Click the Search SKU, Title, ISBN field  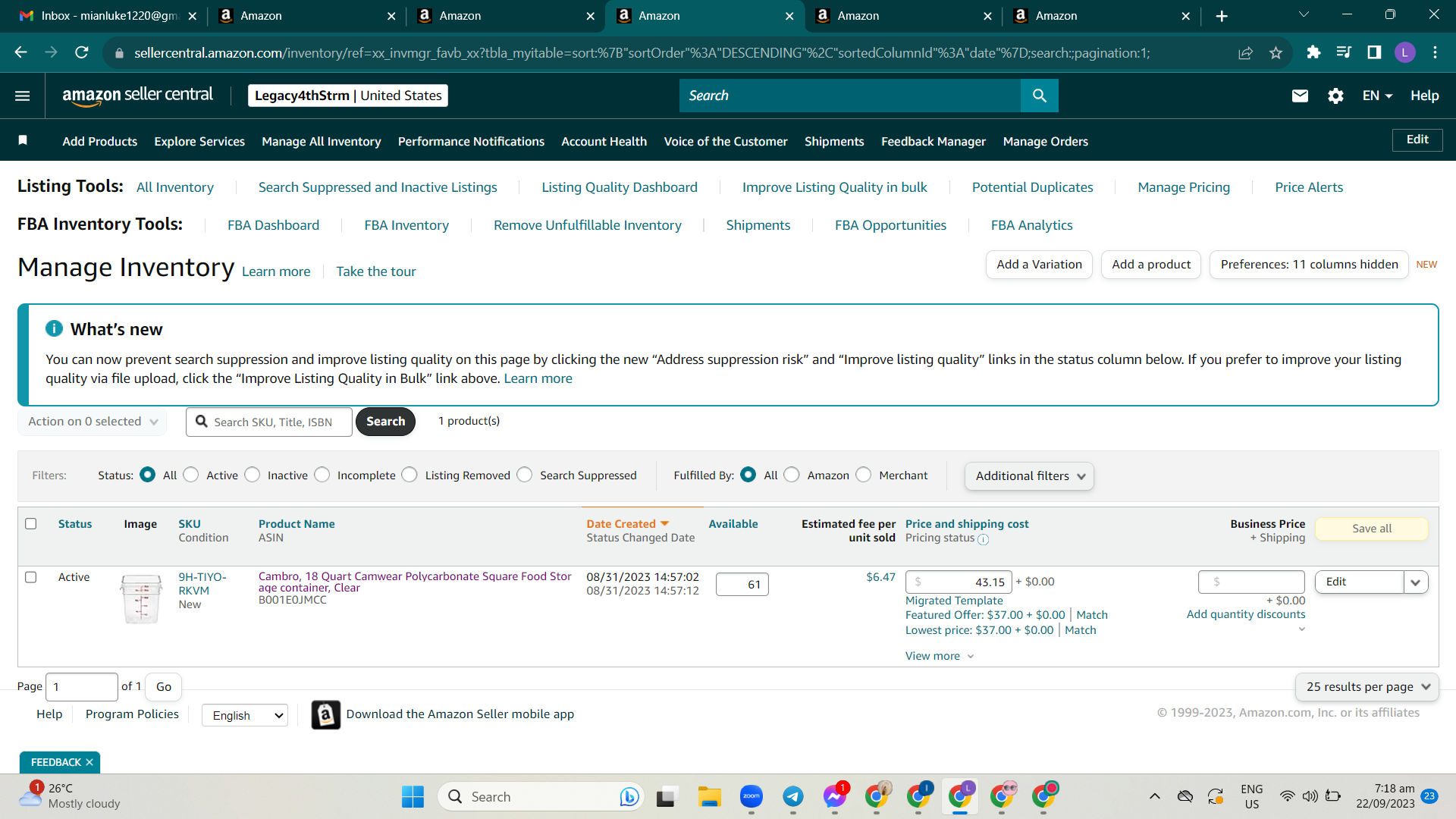click(269, 422)
